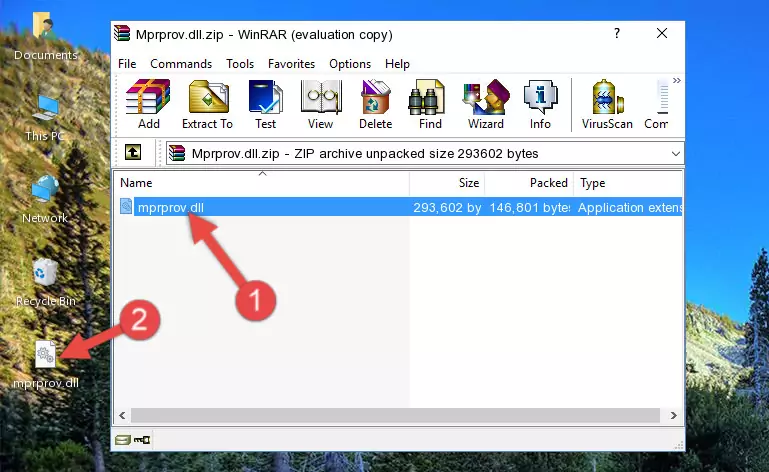The height and width of the screenshot is (472, 769).
Task: Open the Commands menu
Action: click(x=181, y=64)
